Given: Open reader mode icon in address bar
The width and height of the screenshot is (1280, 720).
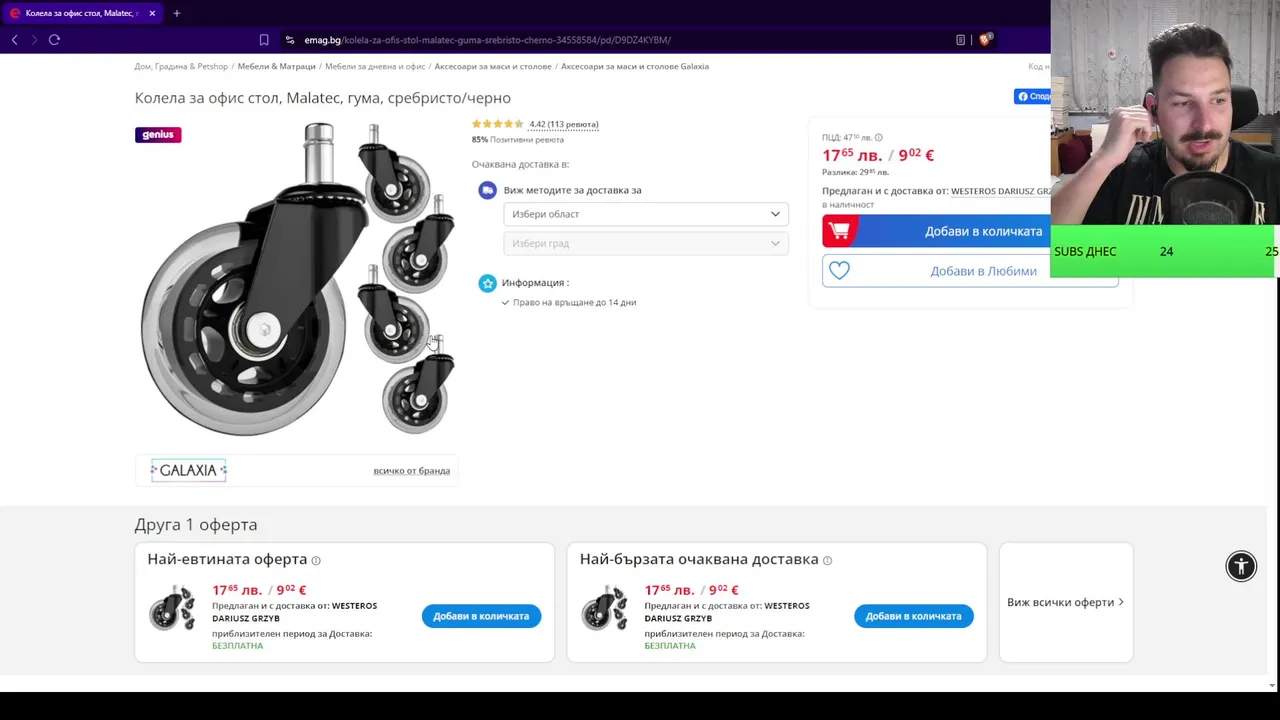Looking at the screenshot, I should tap(960, 40).
